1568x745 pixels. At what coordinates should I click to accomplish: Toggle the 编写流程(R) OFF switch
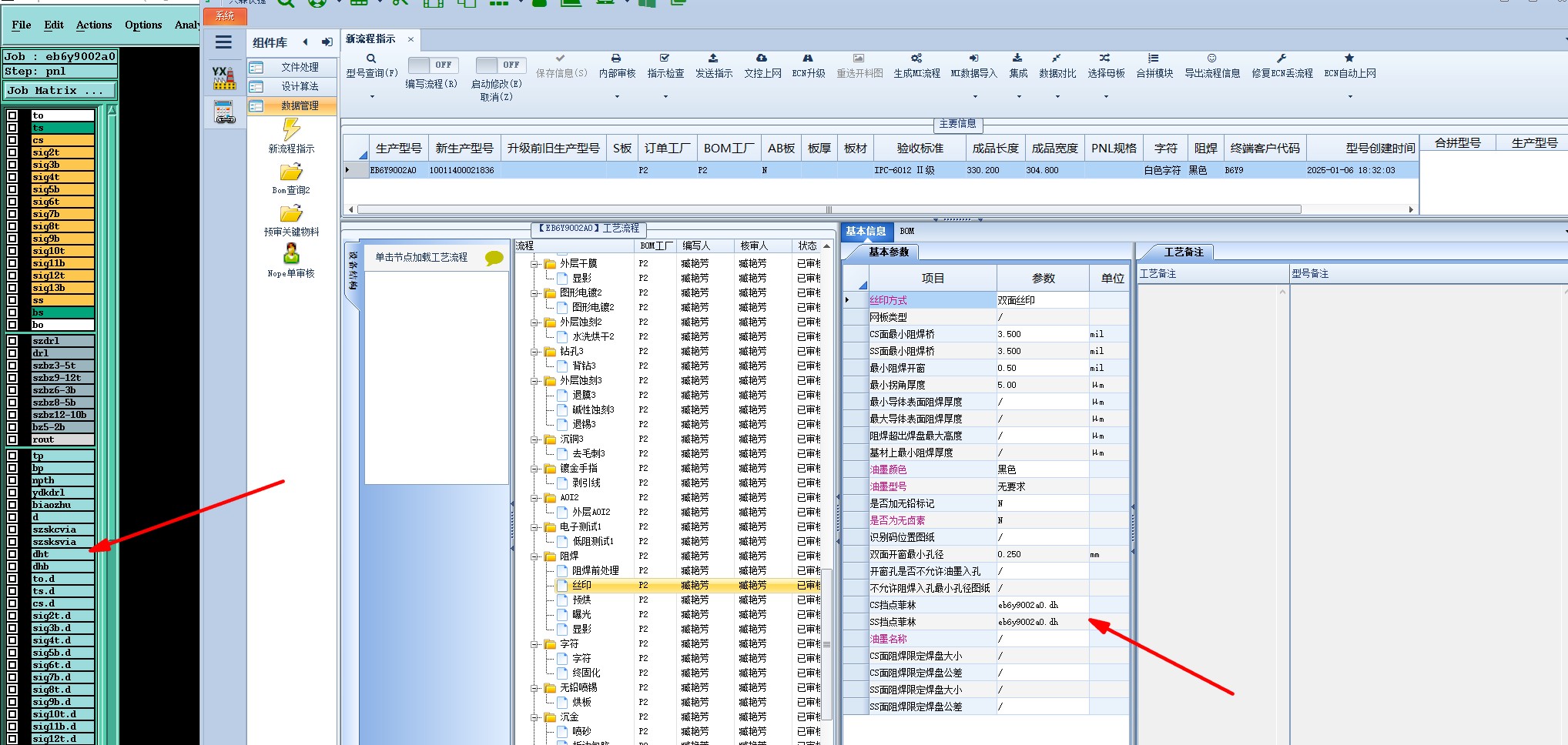pyautogui.click(x=433, y=65)
